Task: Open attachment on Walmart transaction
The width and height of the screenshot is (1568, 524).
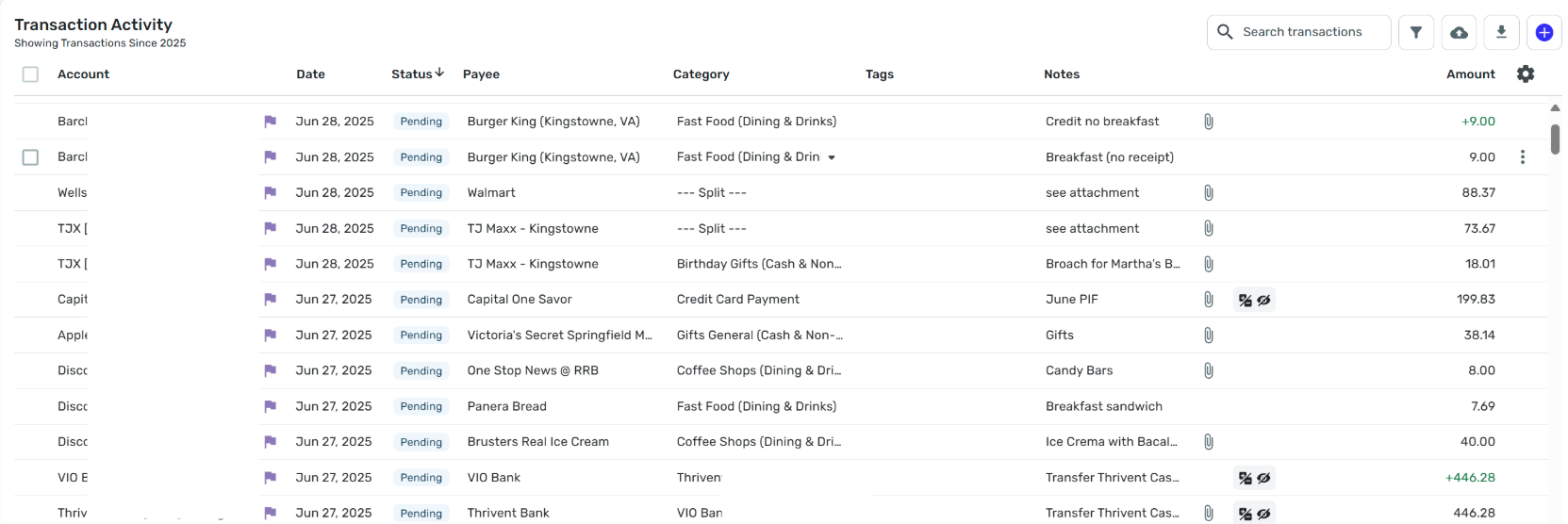Action: pyautogui.click(x=1208, y=192)
